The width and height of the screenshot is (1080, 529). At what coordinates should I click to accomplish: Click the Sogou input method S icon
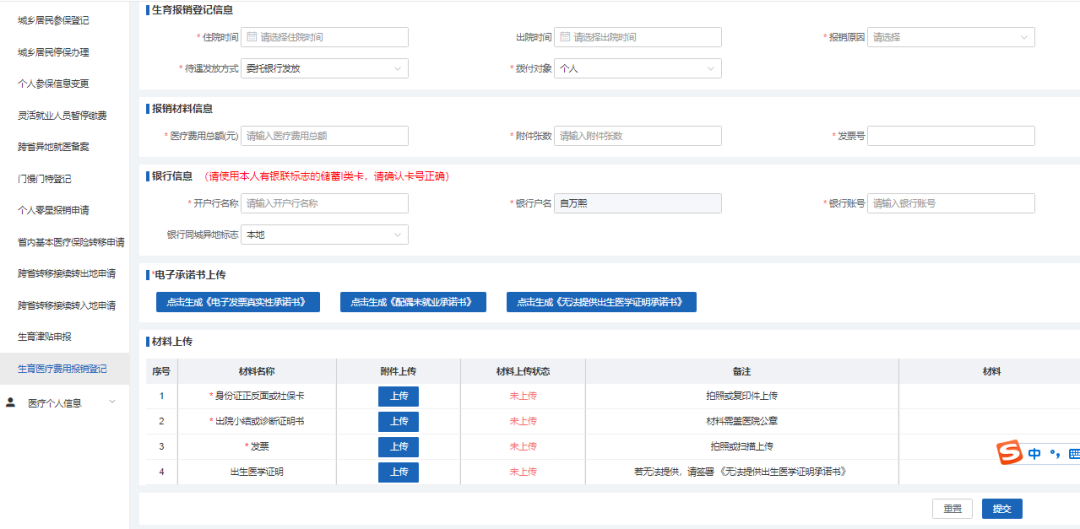pos(1010,453)
